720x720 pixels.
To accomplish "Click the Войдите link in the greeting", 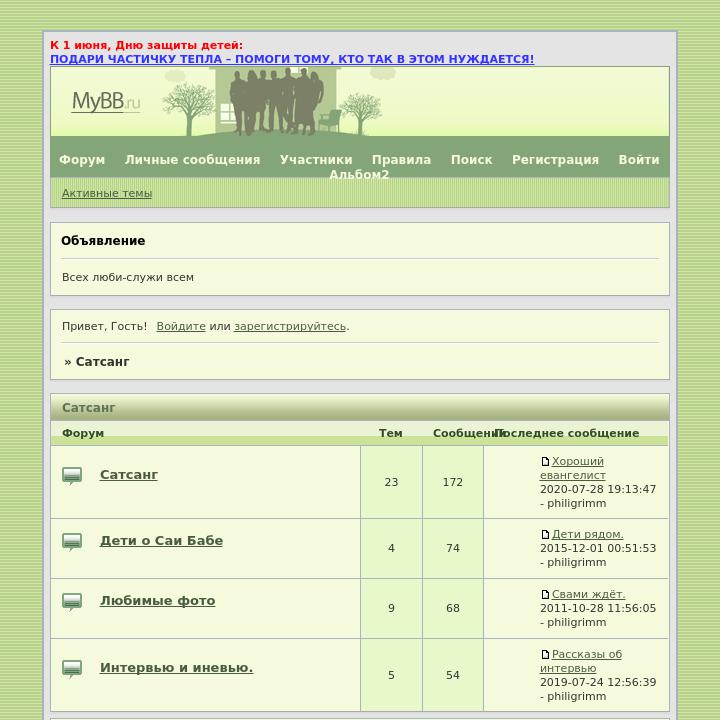I will pos(181,326).
